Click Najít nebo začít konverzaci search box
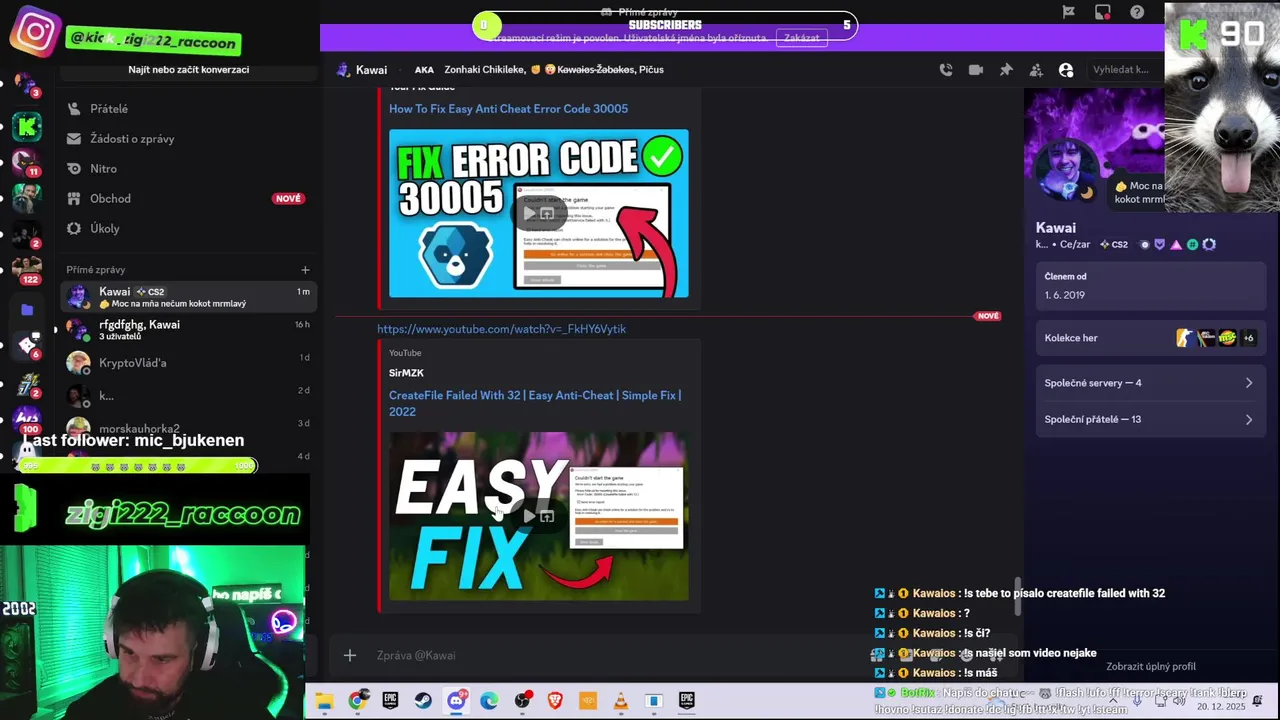This screenshot has height=720, width=1280. [x=188, y=70]
